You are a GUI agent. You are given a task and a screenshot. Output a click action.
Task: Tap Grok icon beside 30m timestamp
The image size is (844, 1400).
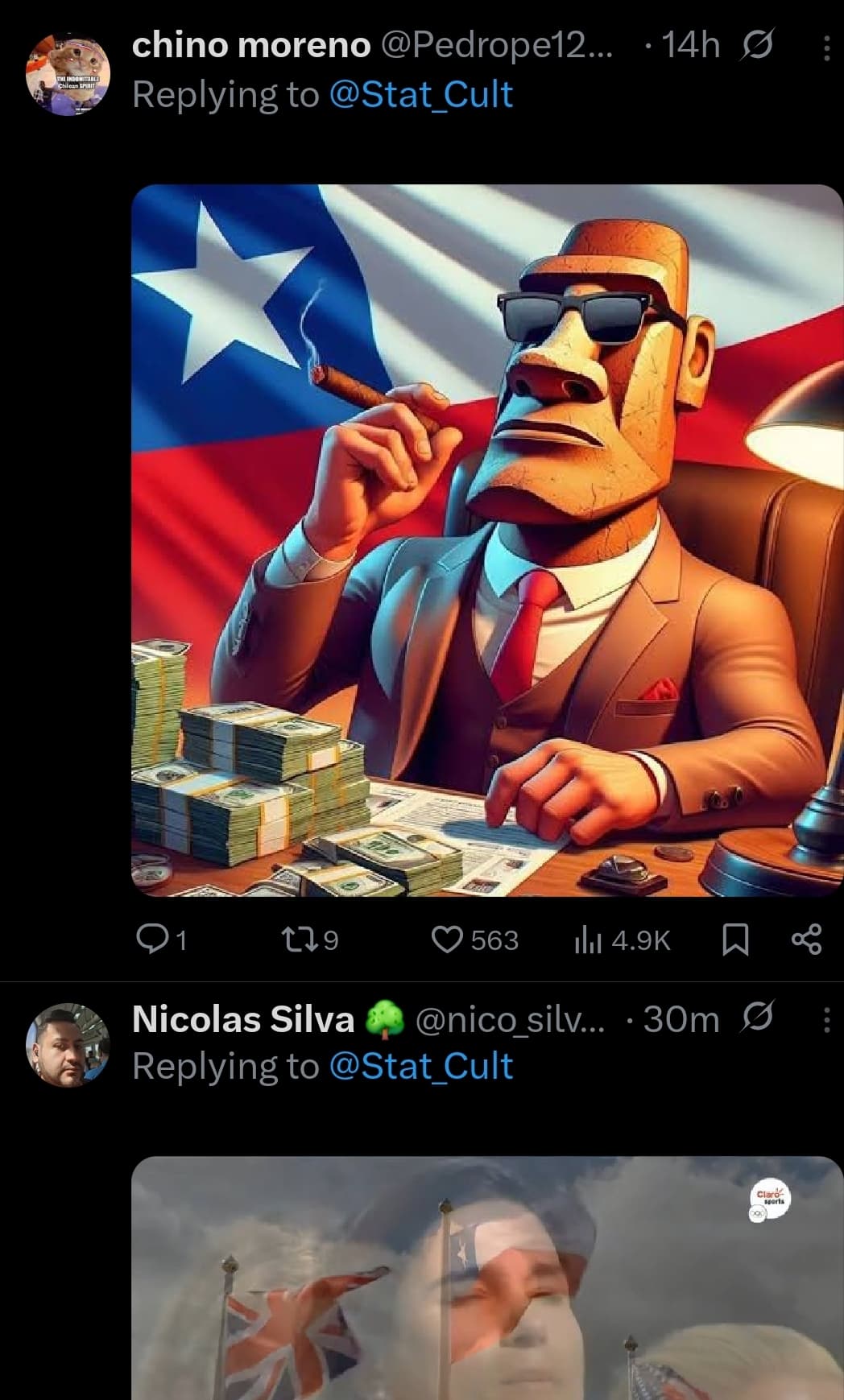[x=756, y=1018]
